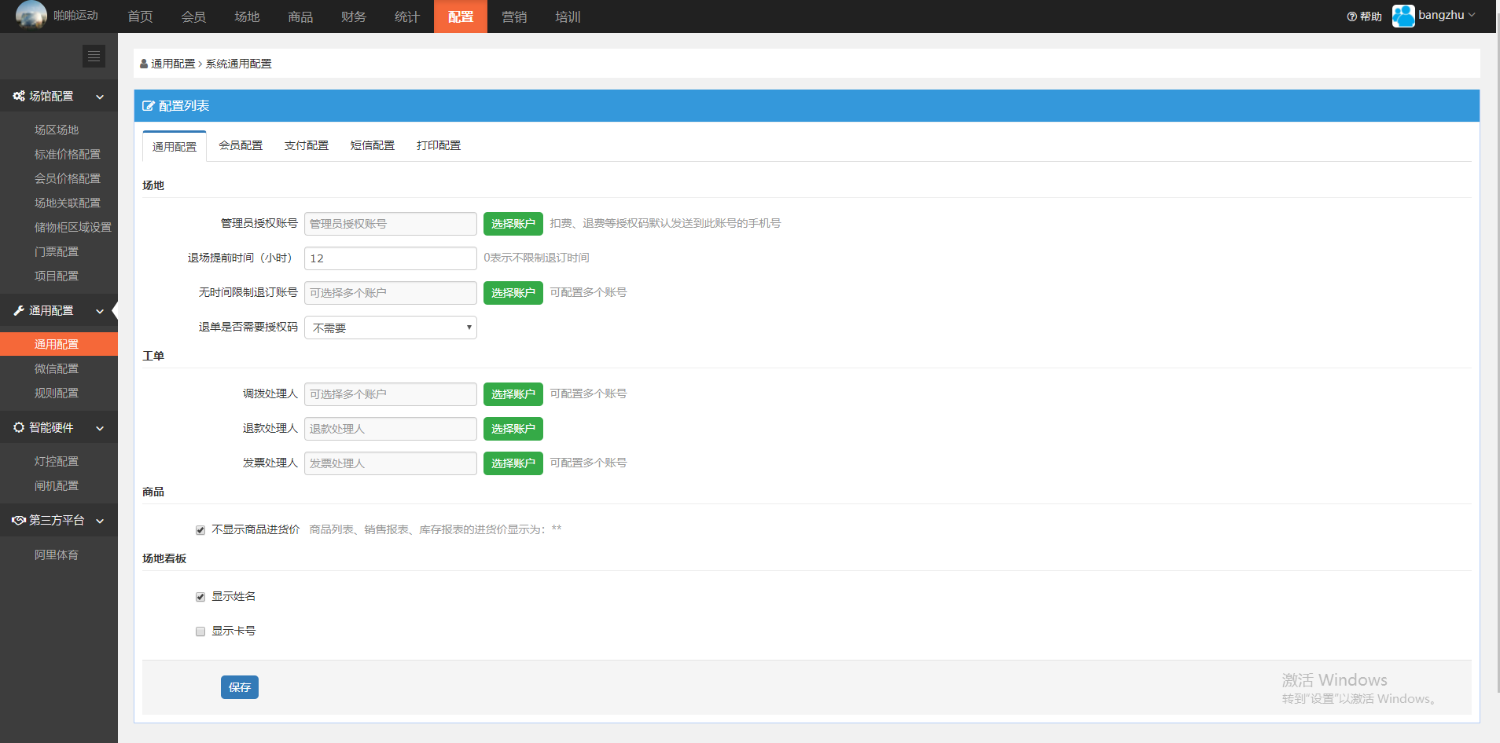This screenshot has height=743, width=1500.
Task: Click the 退场提前时间 input showing 12
Action: pos(390,258)
